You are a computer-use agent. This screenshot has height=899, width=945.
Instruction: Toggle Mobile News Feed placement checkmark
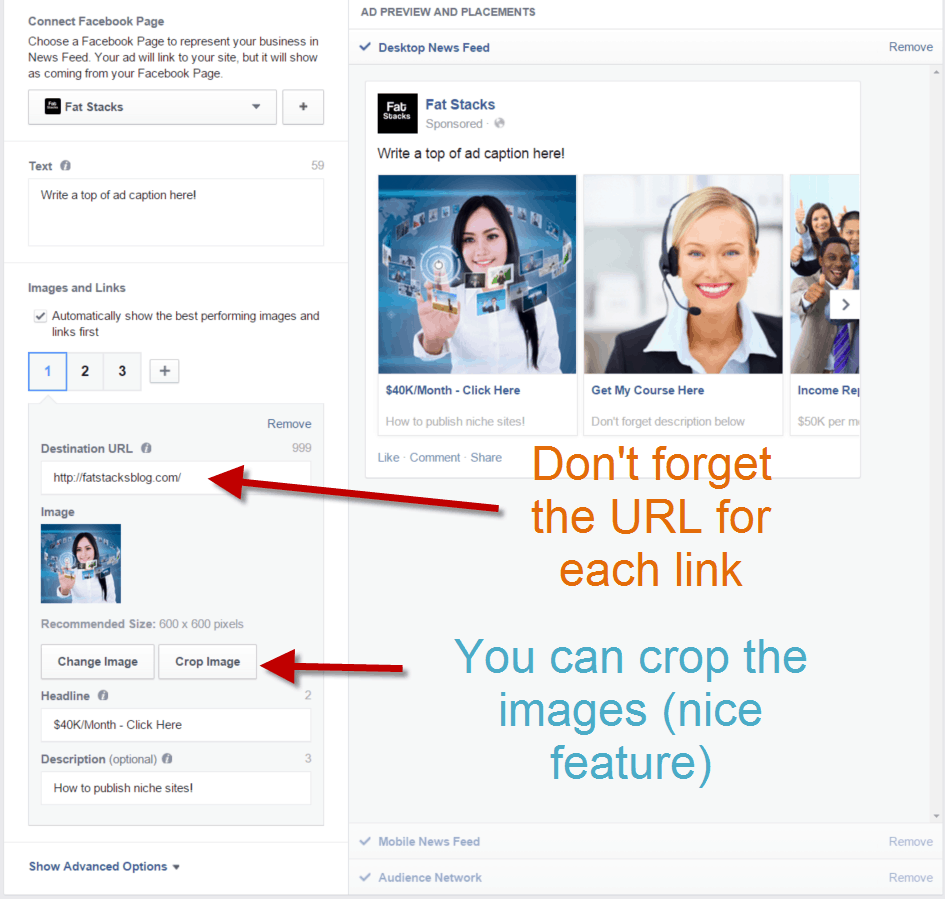(x=365, y=841)
